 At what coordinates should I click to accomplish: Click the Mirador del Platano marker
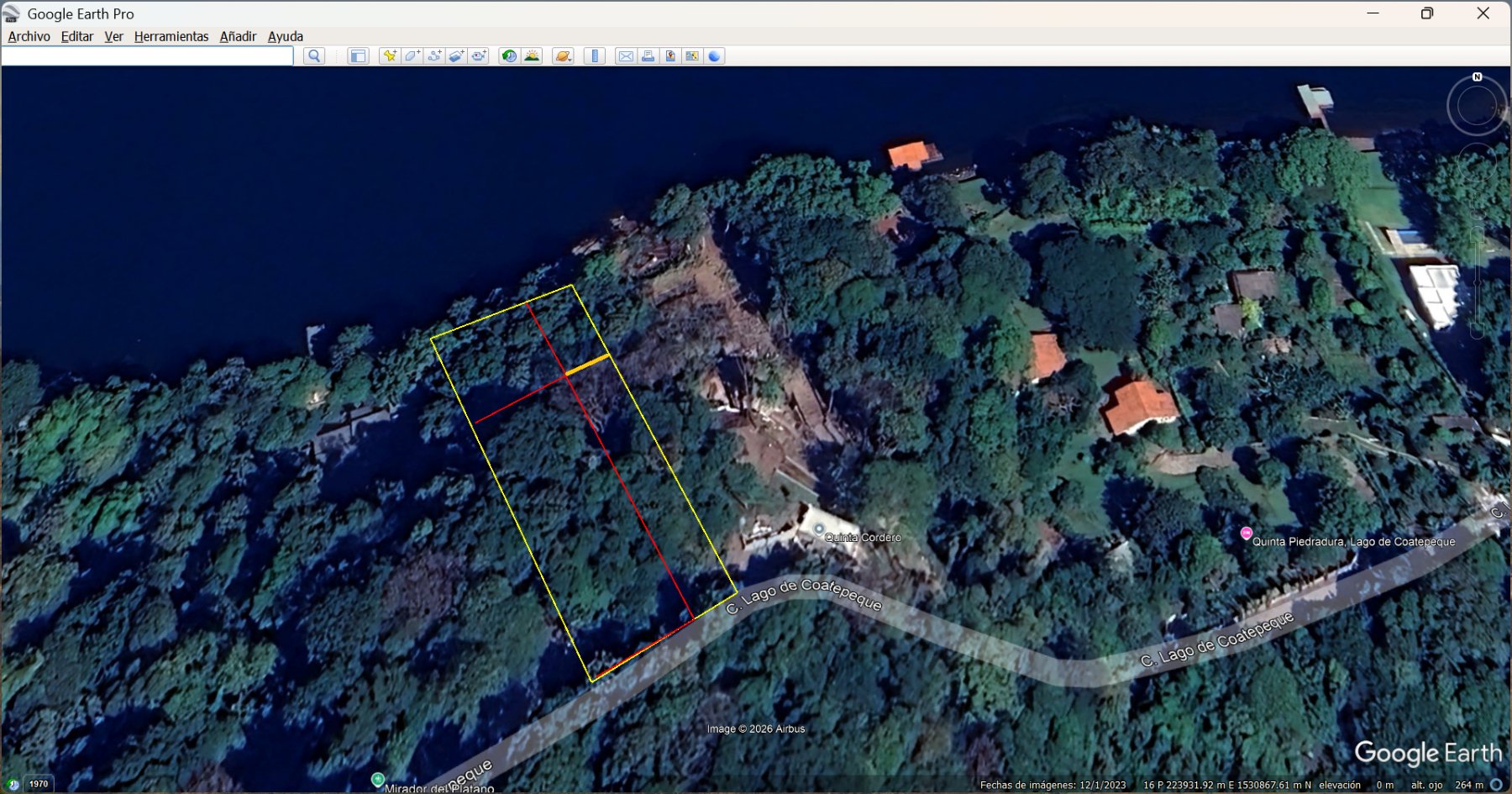point(378,780)
